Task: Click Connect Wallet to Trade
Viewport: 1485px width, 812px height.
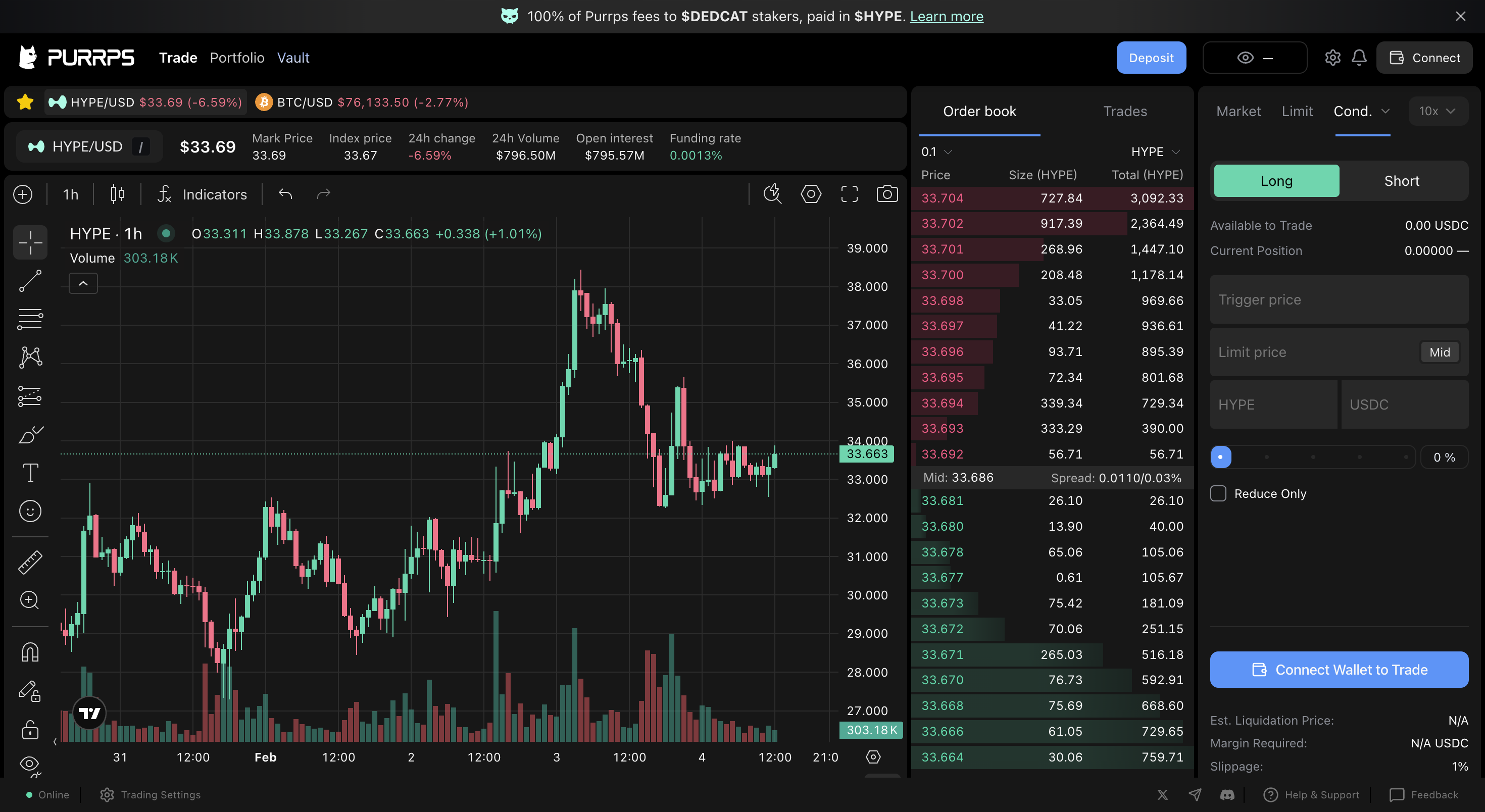Action: pos(1339,669)
